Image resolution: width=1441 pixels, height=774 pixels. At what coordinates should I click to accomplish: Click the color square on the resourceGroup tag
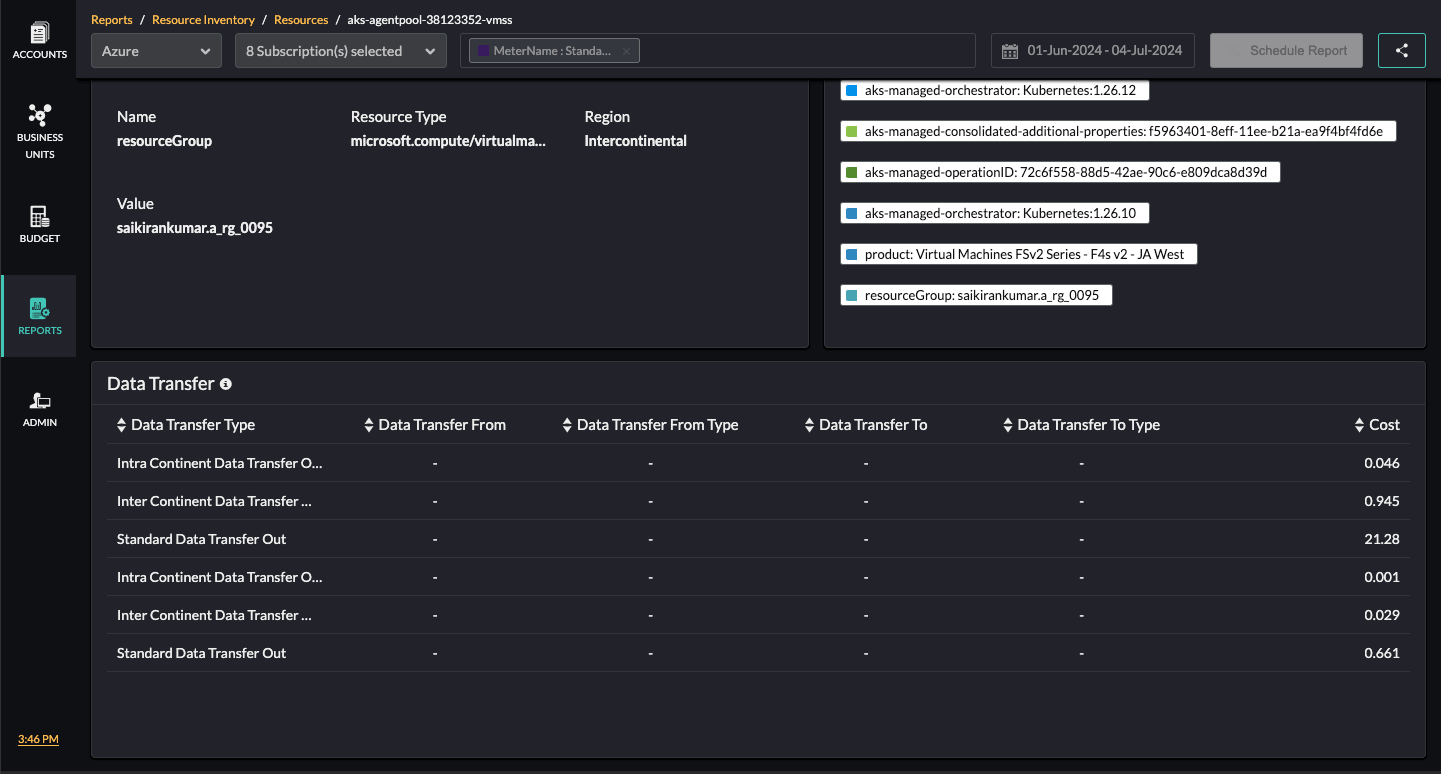(852, 294)
